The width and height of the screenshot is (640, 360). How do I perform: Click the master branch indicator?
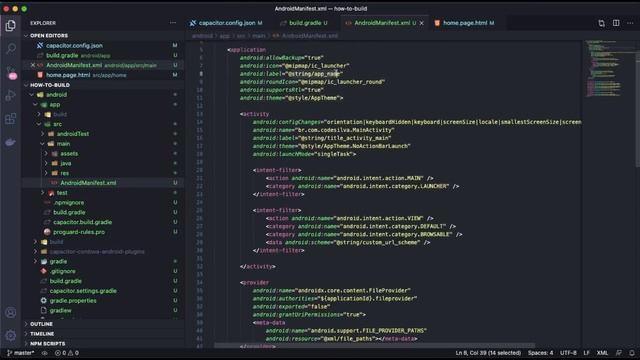[20, 353]
